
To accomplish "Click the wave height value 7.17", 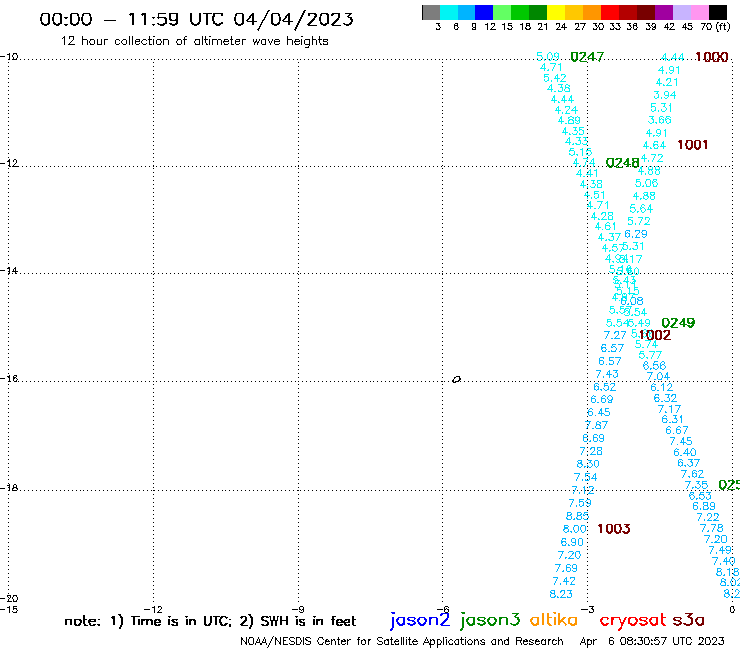I will click(x=669, y=409).
